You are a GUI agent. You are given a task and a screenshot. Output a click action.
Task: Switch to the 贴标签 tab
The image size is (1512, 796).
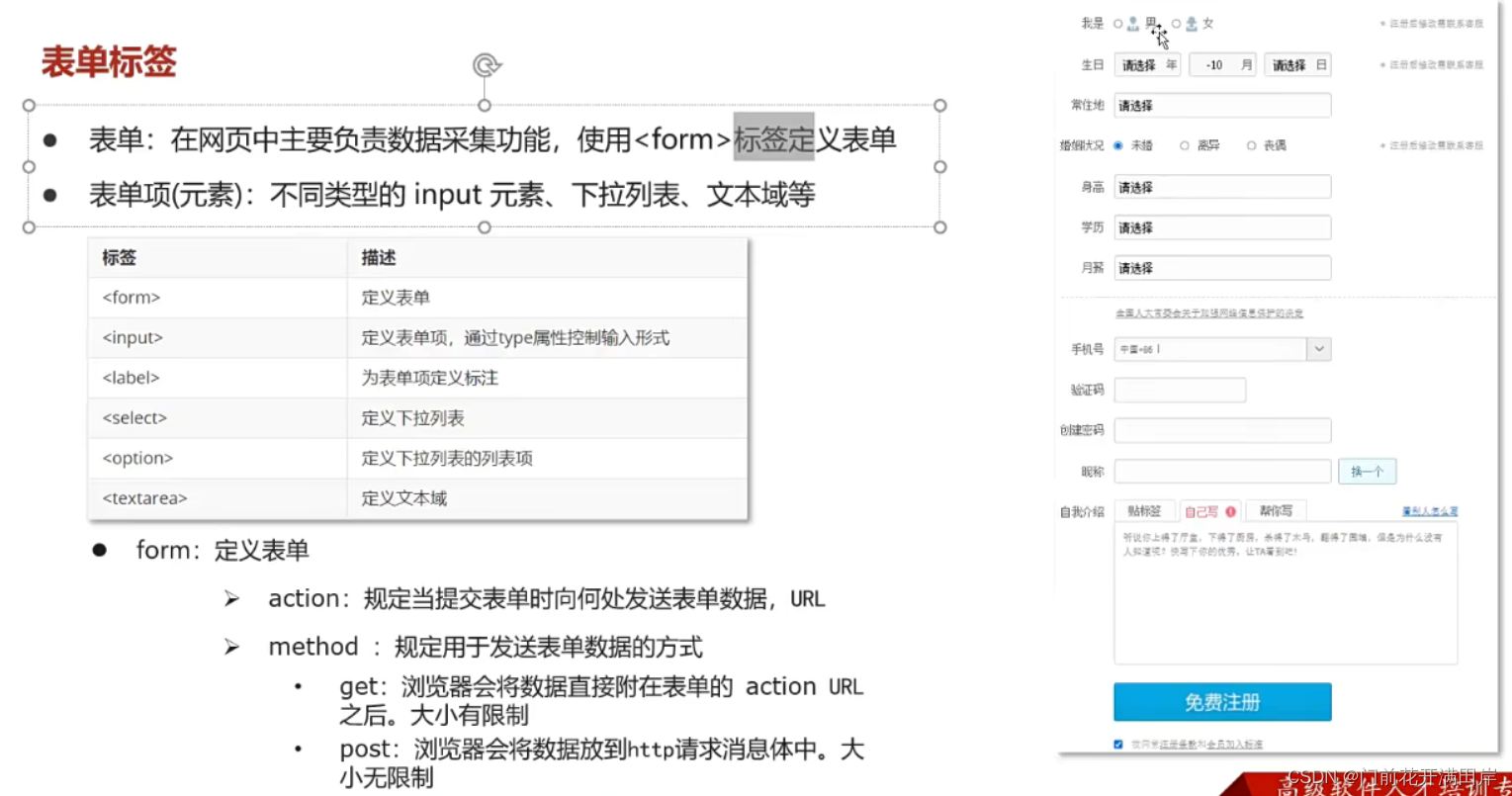1144,511
